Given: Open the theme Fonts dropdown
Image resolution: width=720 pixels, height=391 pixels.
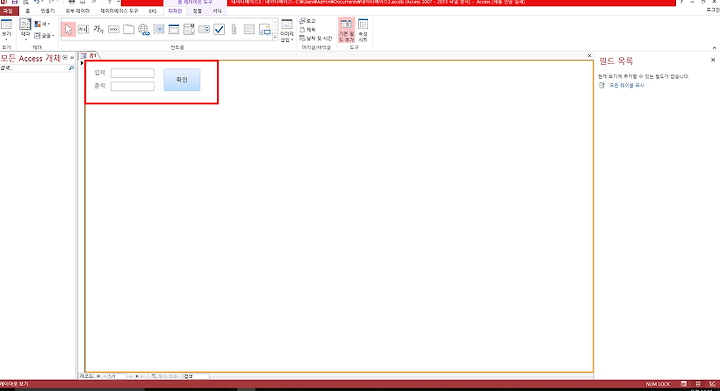Looking at the screenshot, I should click(44, 35).
